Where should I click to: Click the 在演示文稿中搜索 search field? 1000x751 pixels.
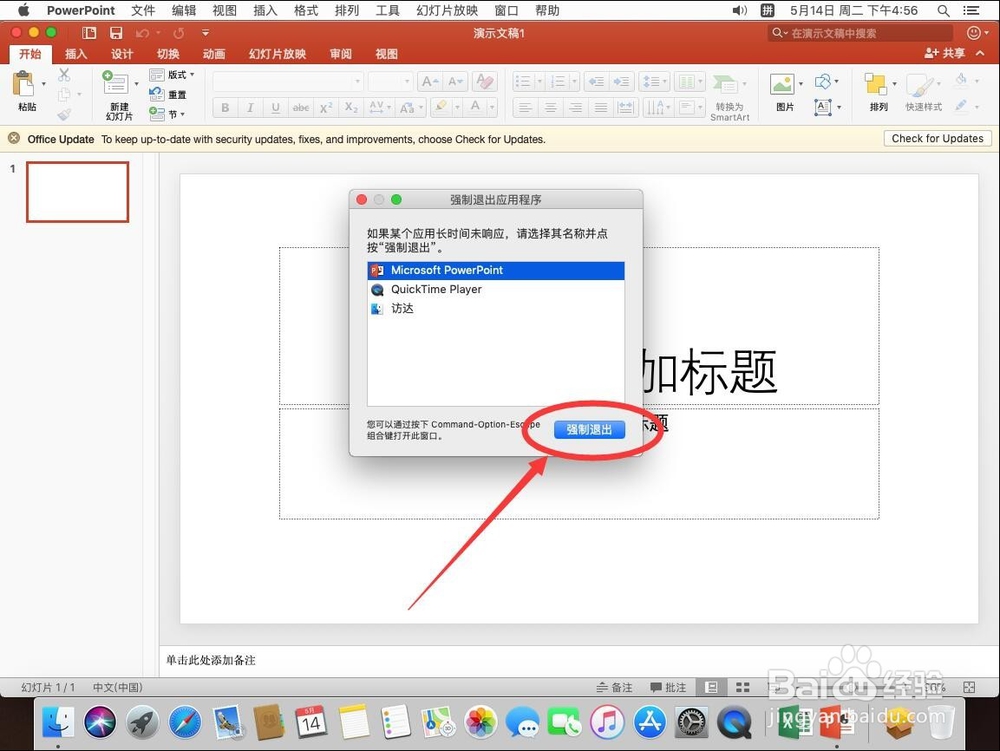[861, 33]
